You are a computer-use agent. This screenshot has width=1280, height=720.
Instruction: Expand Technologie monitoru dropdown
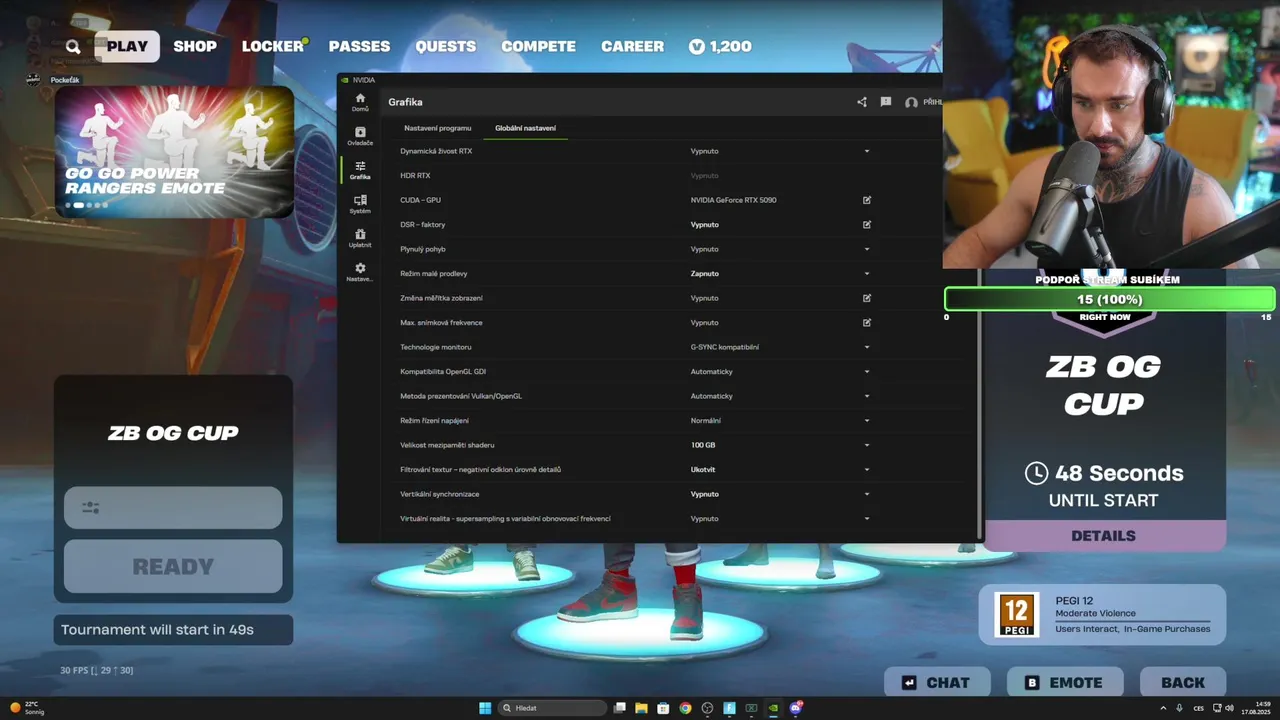[x=867, y=347]
